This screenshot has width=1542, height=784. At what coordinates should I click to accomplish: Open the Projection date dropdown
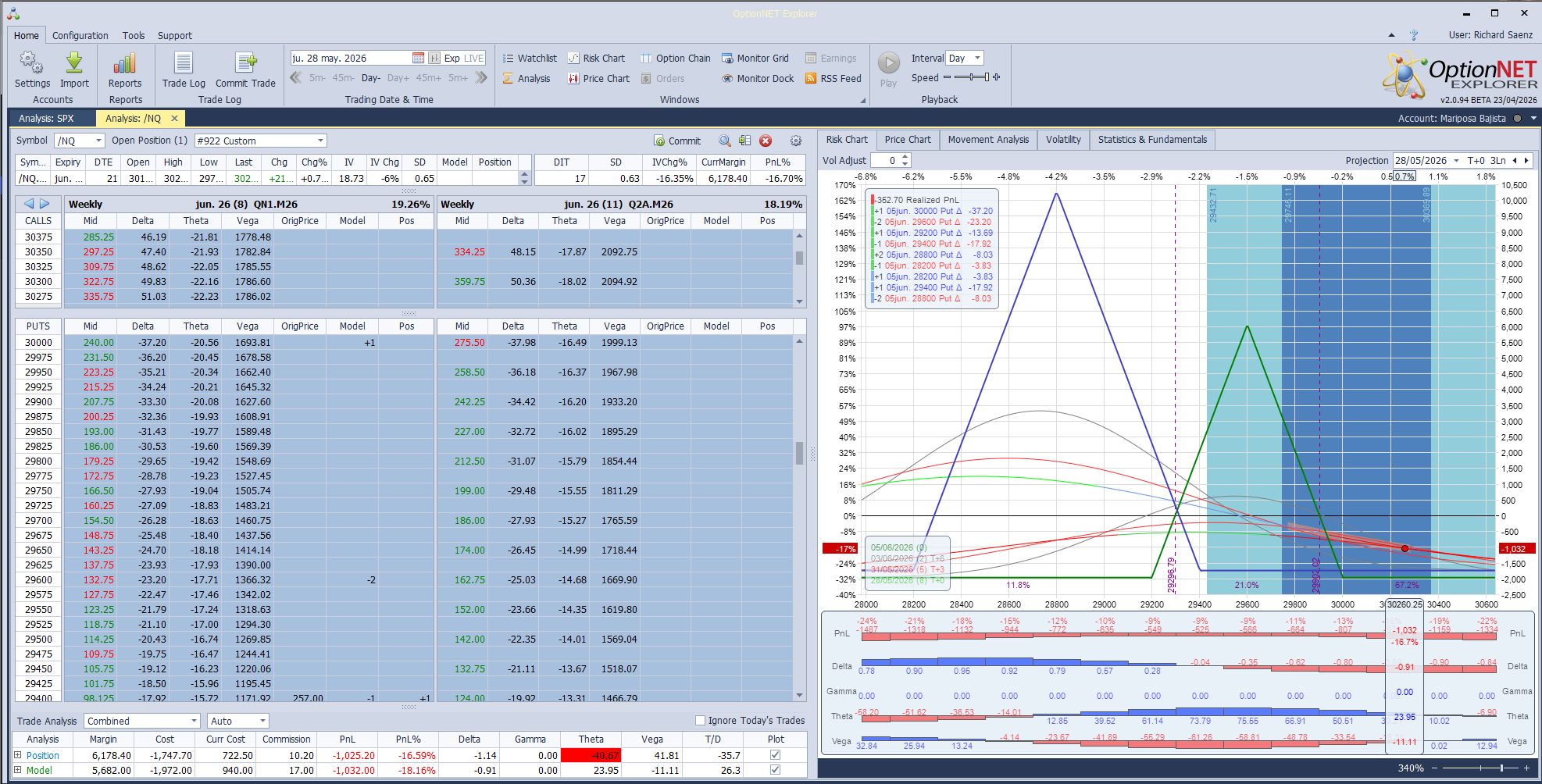click(1456, 161)
